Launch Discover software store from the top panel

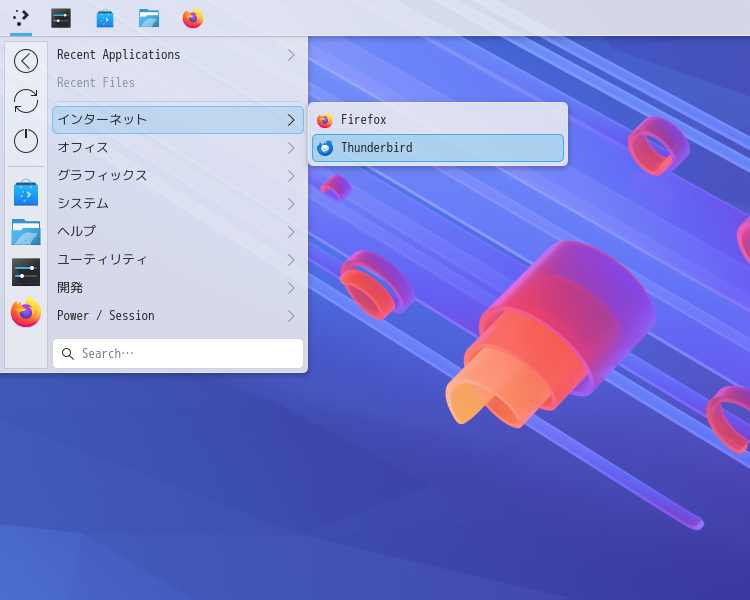(x=105, y=18)
